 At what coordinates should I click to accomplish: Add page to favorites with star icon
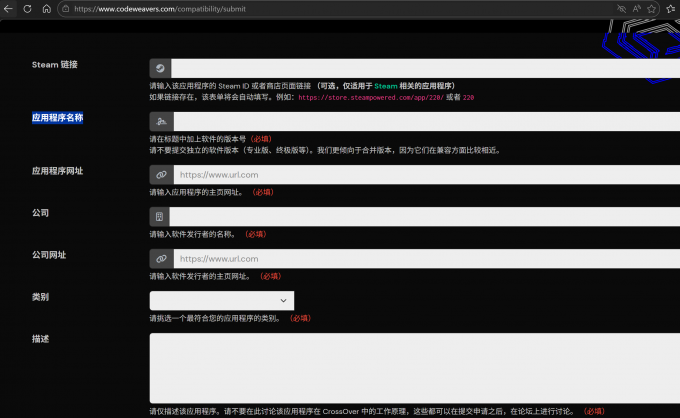(653, 9)
